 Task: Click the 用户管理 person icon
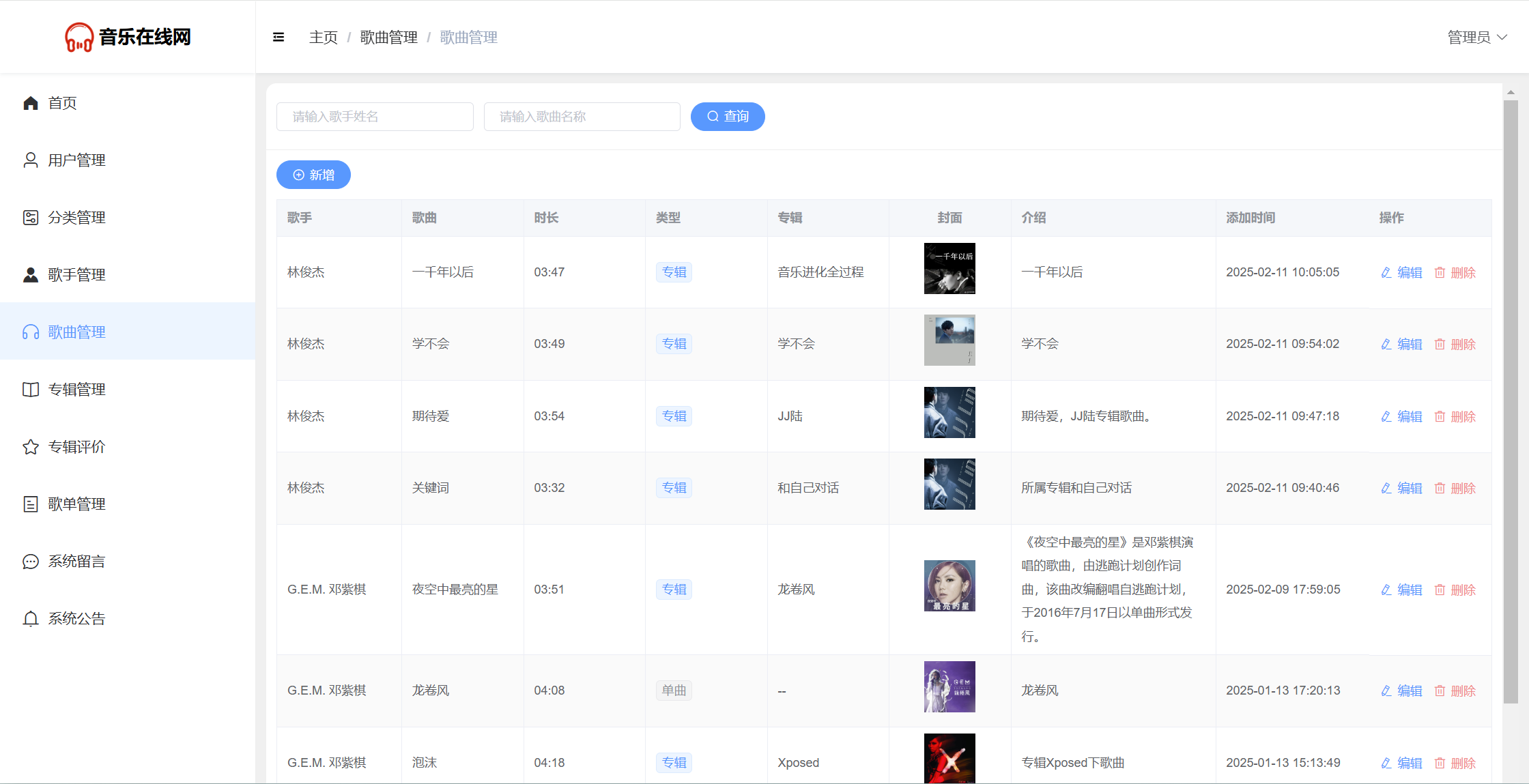coord(31,160)
